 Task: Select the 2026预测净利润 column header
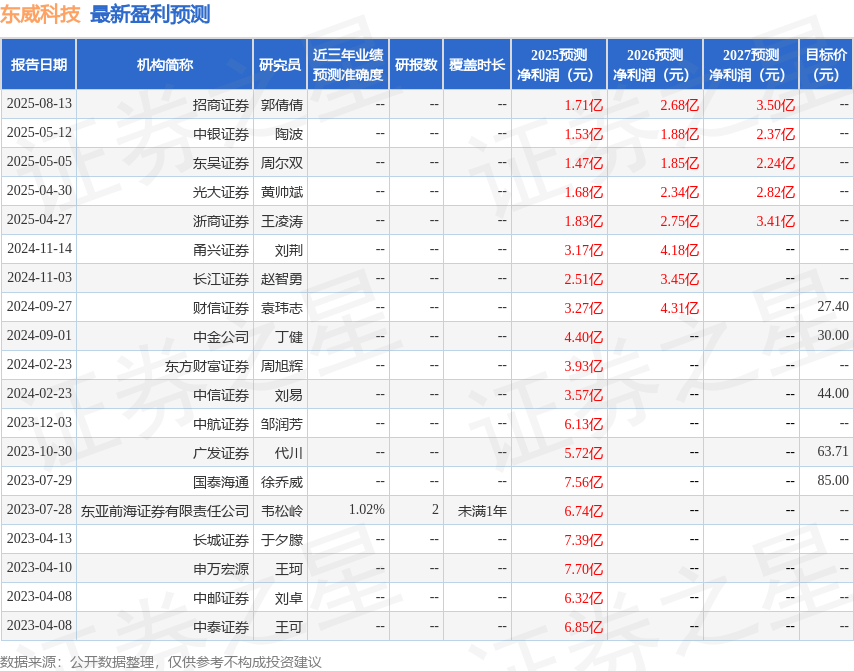coord(655,64)
